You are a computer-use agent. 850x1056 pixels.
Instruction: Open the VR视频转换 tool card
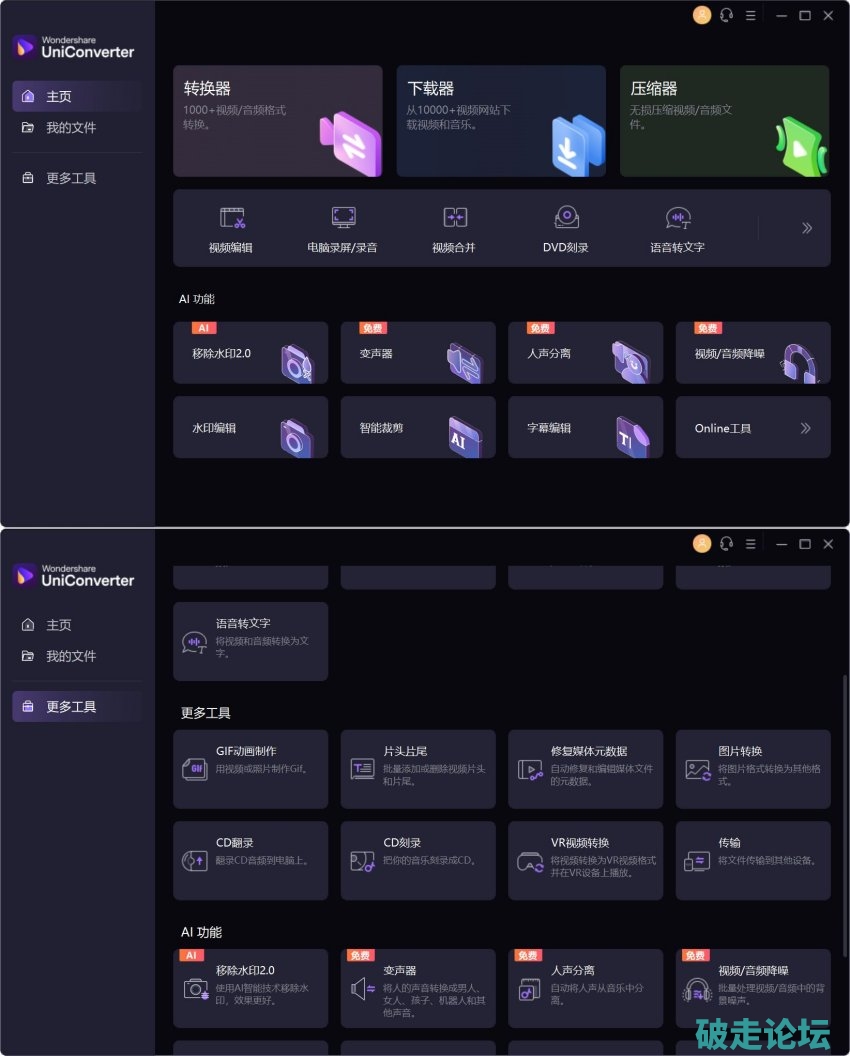coord(585,860)
